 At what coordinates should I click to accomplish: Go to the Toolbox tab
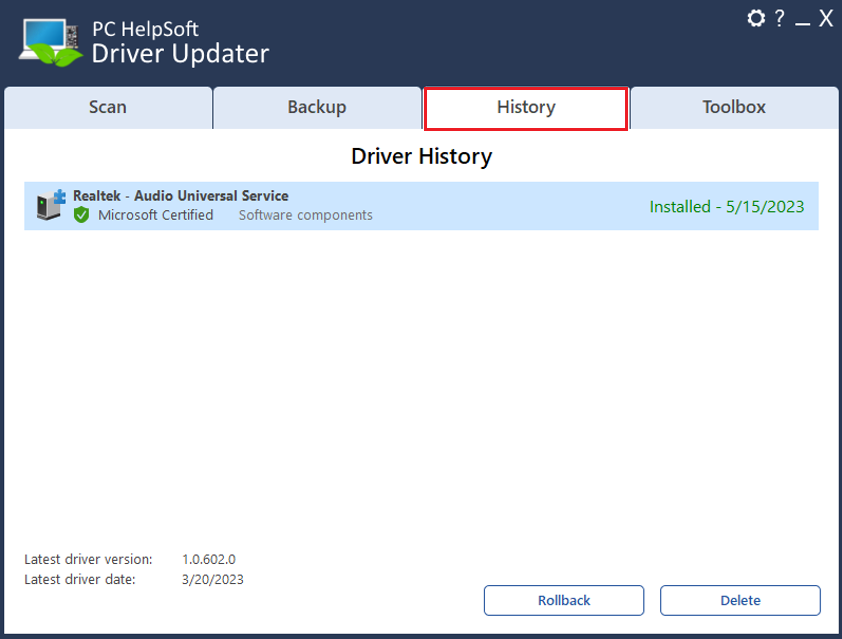coord(734,107)
